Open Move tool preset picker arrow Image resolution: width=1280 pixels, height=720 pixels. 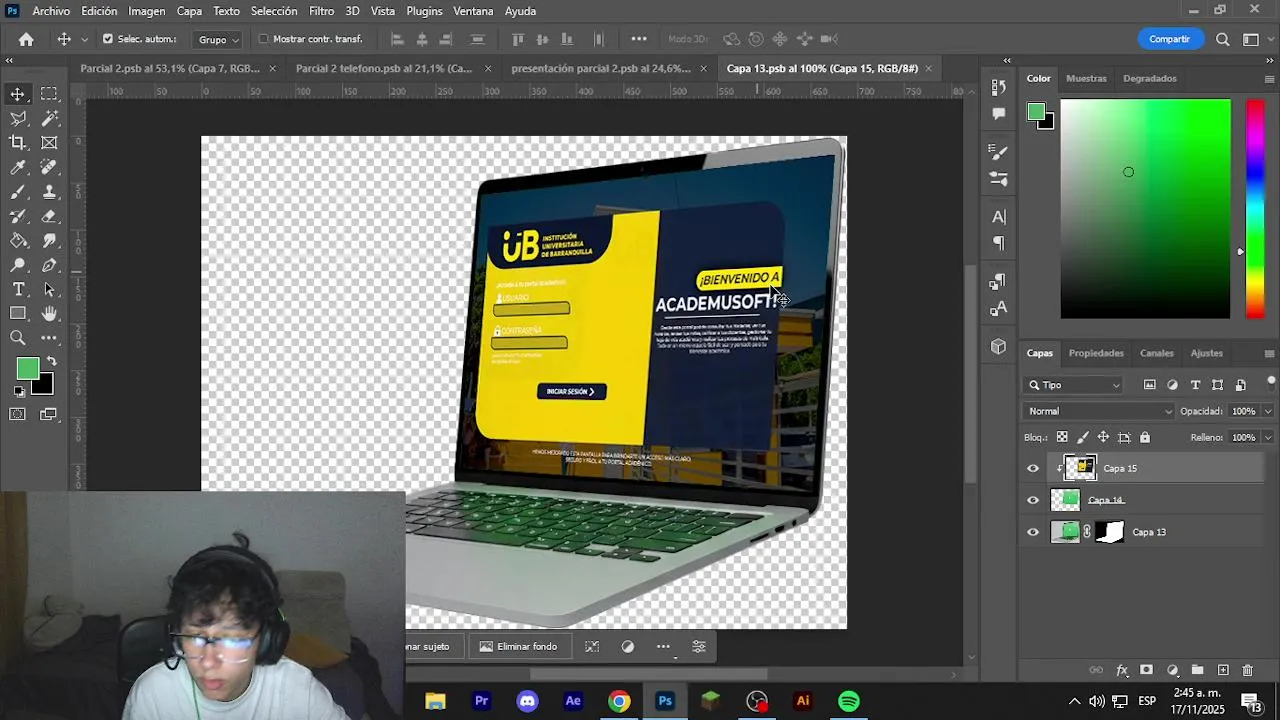[84, 39]
